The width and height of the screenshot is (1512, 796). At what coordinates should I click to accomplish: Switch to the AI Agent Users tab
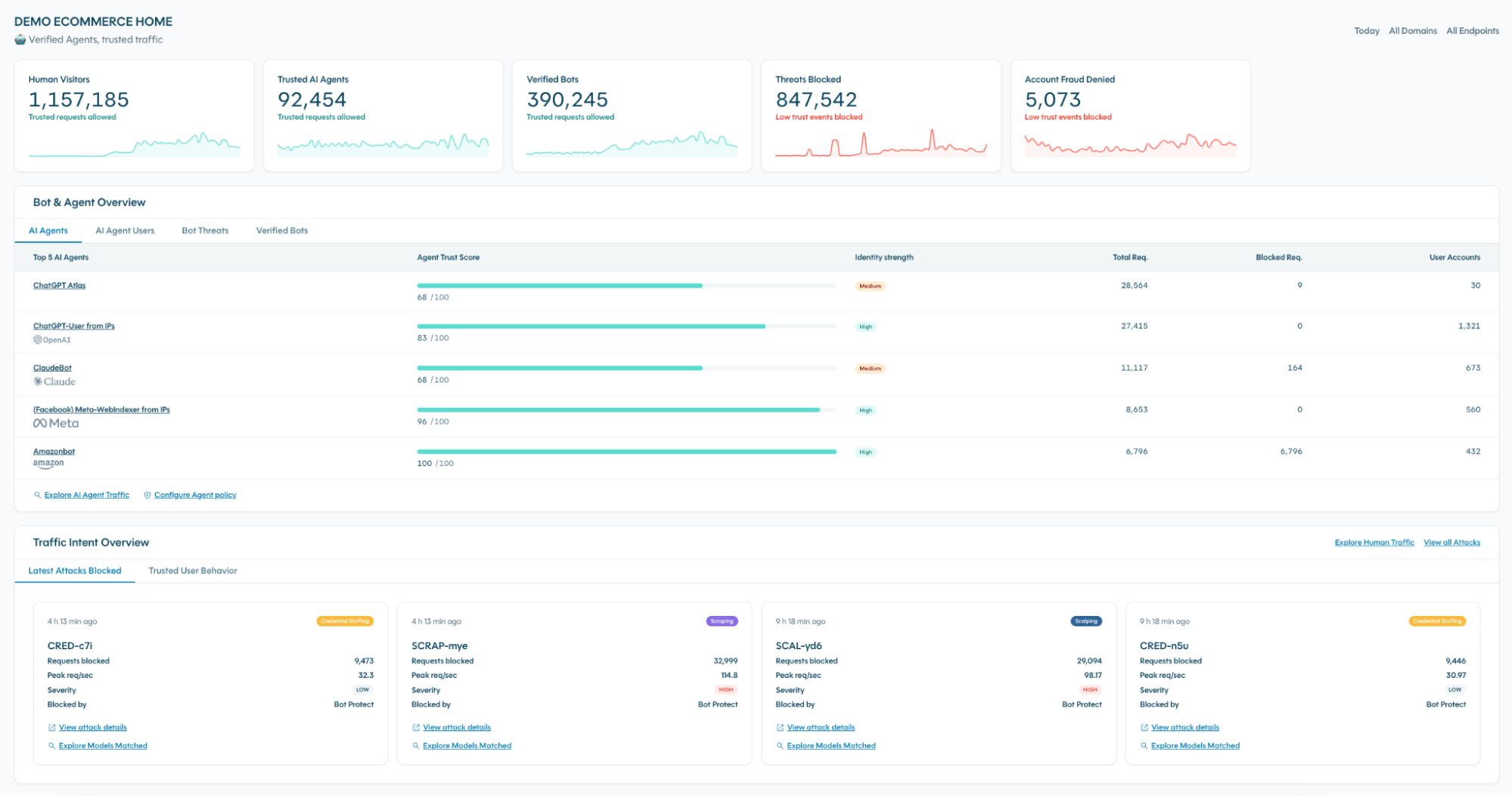coord(125,231)
